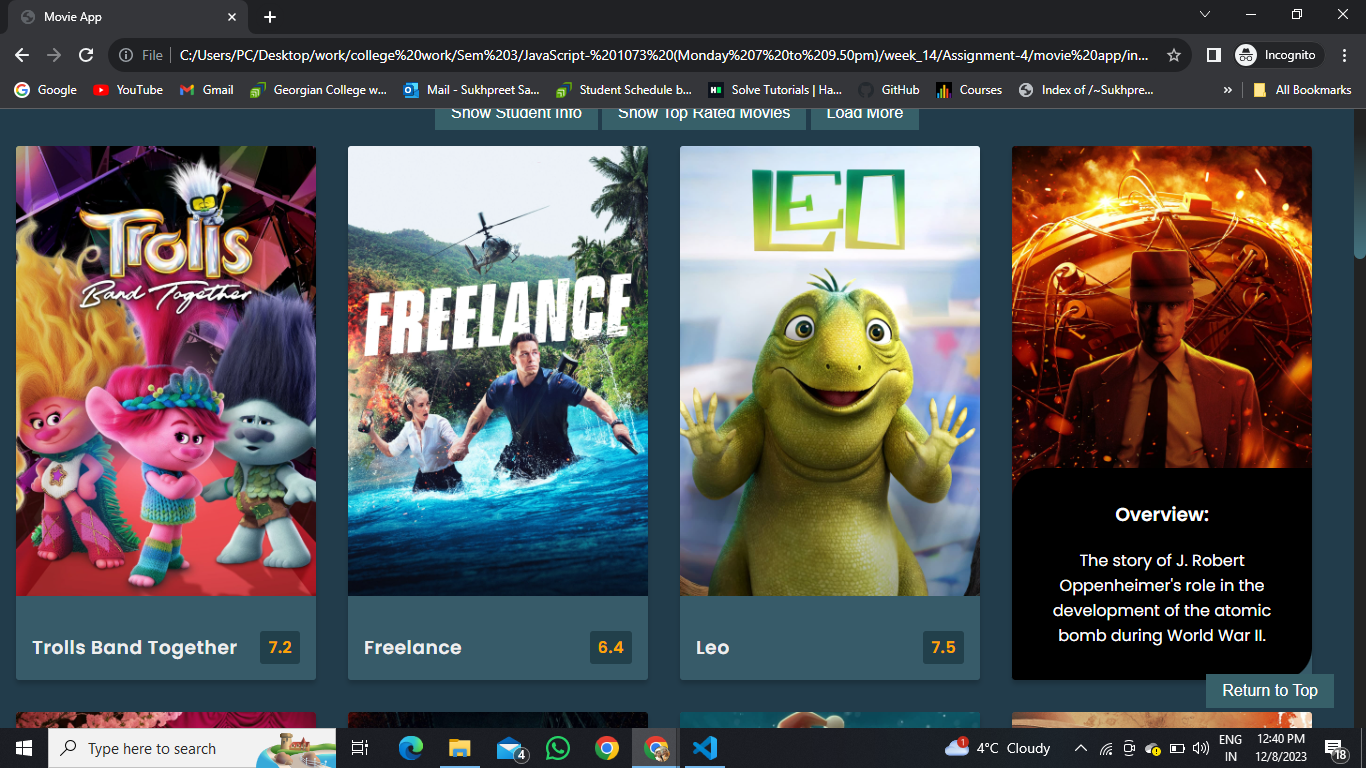The image size is (1366, 768).
Task: Open the Index of /~Sukhpre bookmark
Action: coord(1086,90)
